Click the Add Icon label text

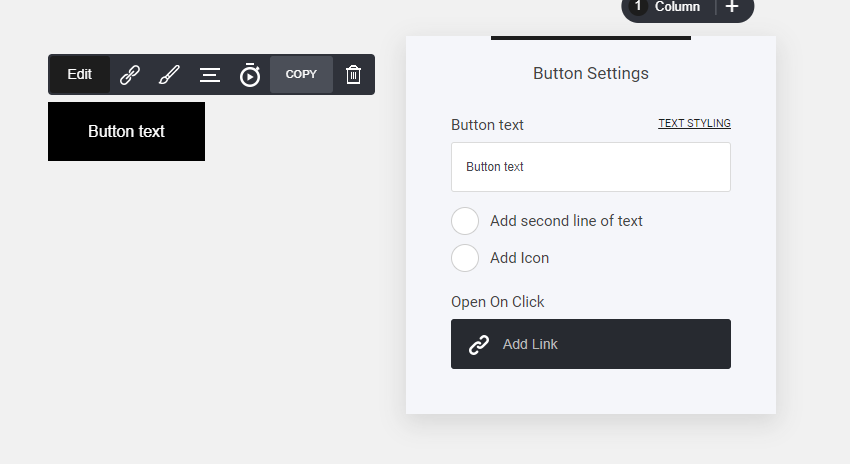519,258
